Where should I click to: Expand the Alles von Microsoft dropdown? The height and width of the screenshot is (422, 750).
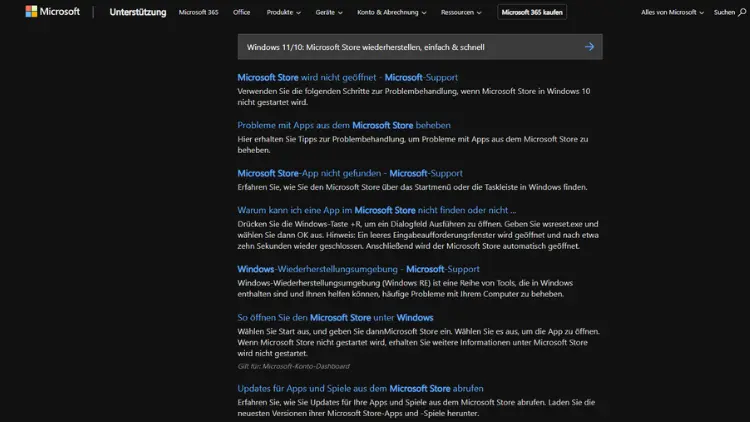[x=673, y=12]
